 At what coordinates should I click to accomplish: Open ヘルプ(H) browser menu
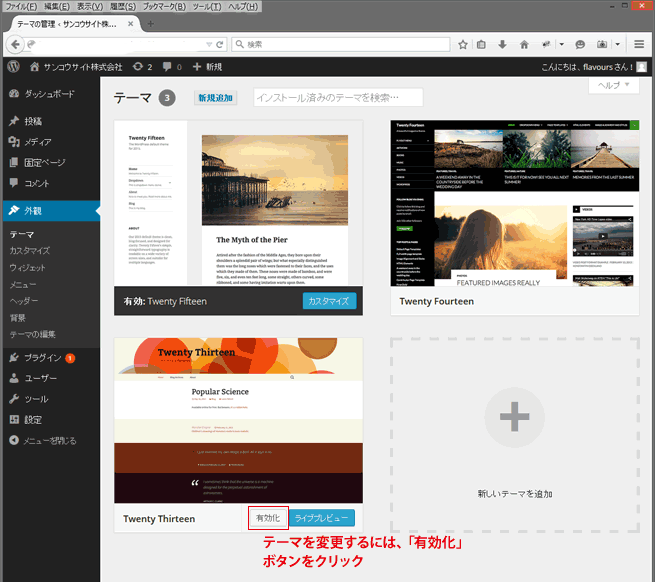(243, 7)
